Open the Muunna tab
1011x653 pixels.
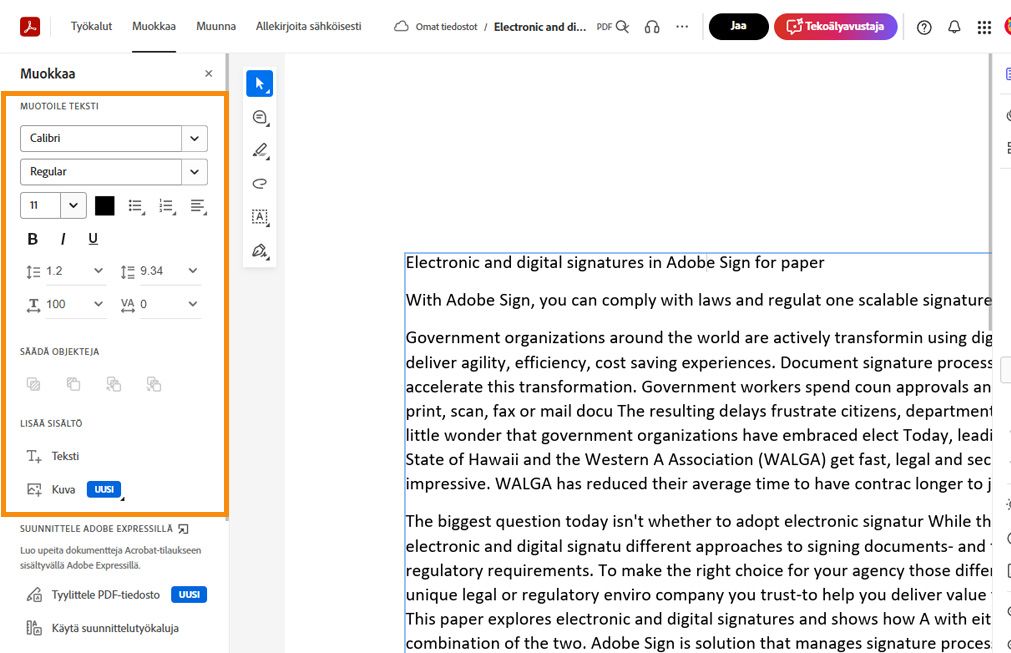click(216, 26)
